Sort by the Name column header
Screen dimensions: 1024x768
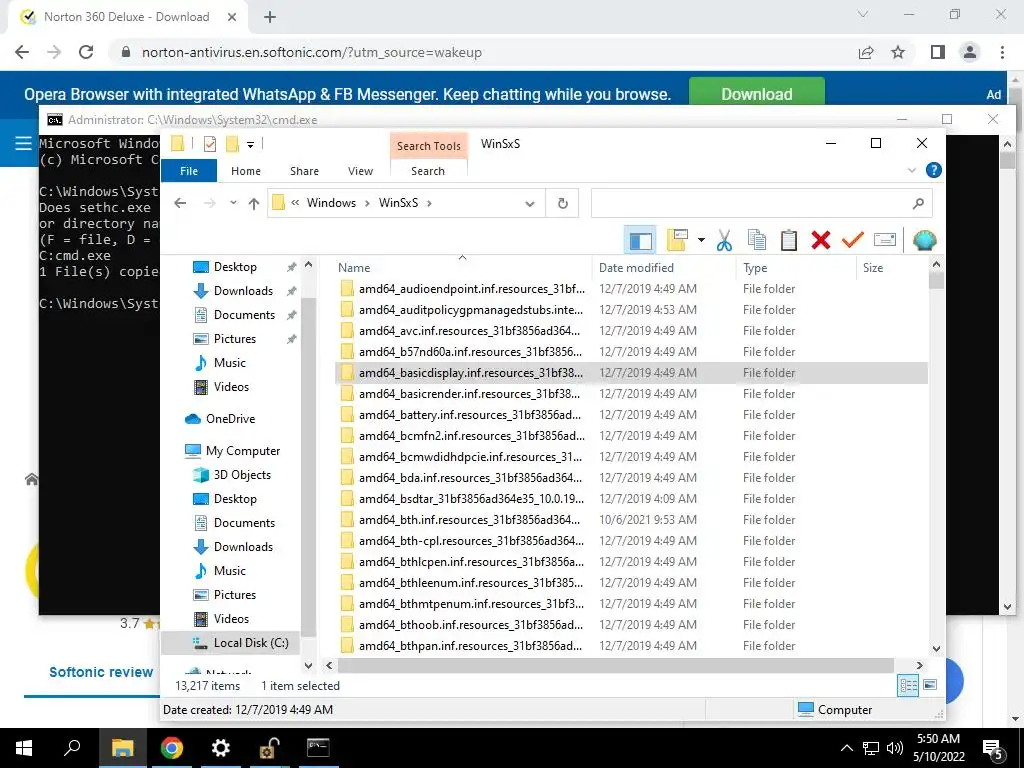click(x=354, y=268)
